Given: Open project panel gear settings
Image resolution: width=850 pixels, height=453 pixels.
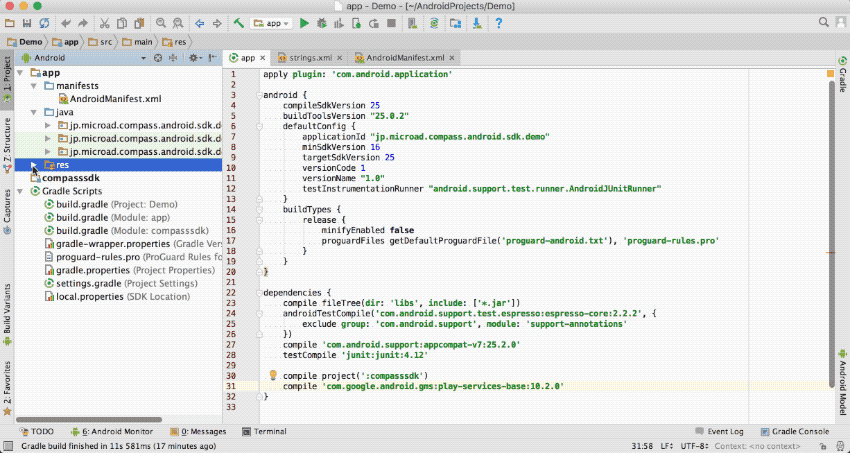Looking at the screenshot, I should tap(192, 58).
